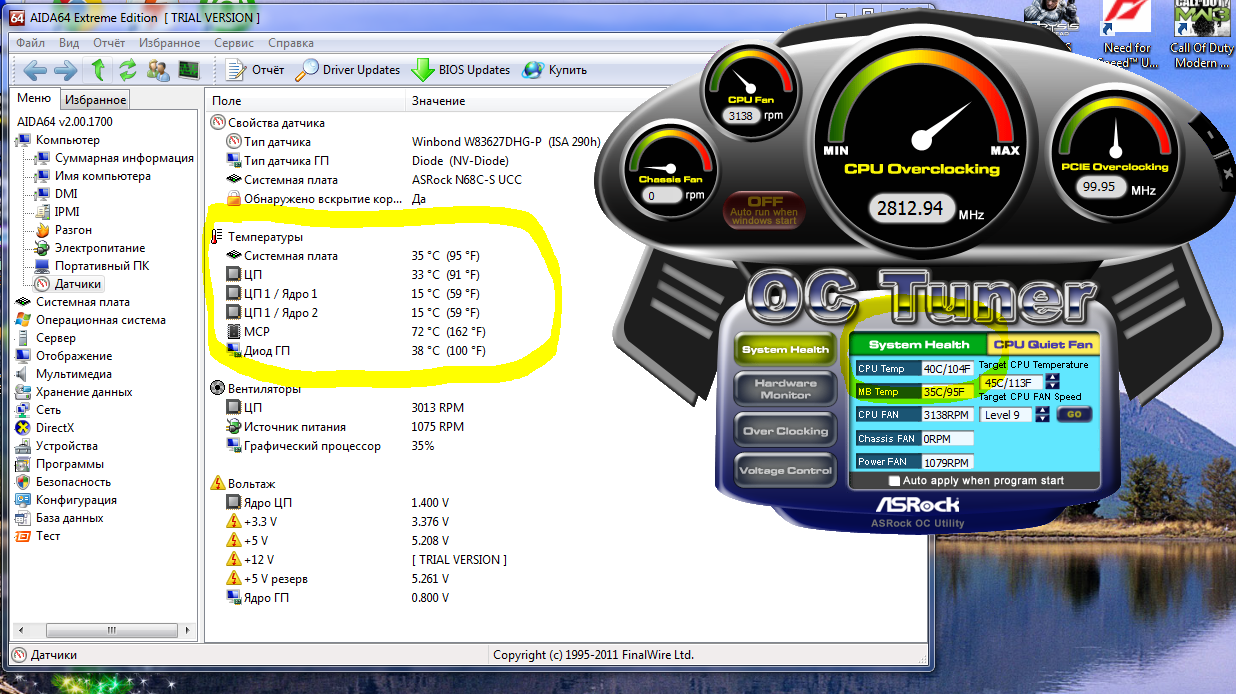Open the Users icon in the toolbar
The image size is (1236, 694).
(158, 70)
